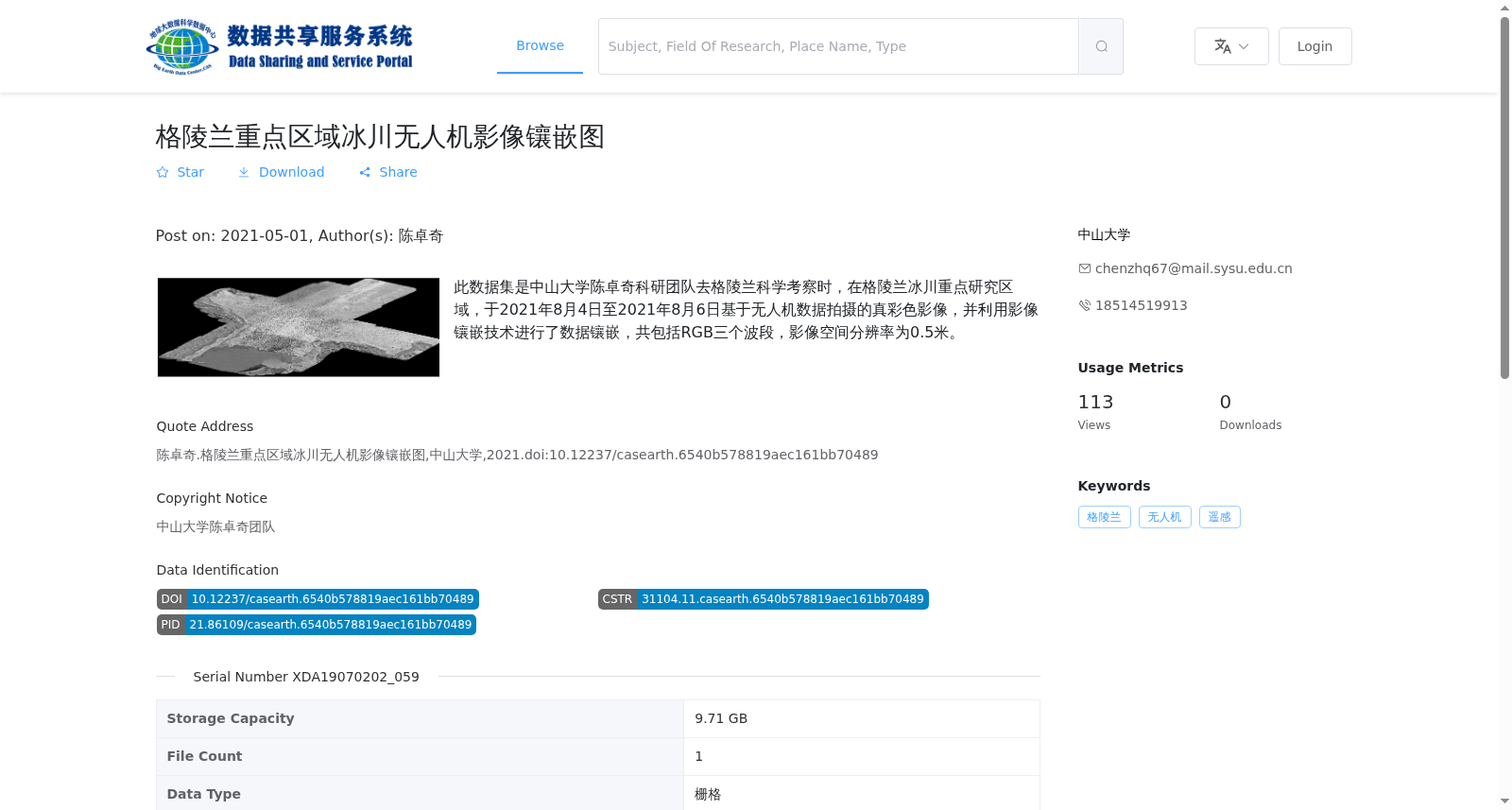Click the page vertical scrollbar thumb
Viewport: 1512px width, 810px height.
pos(1505,197)
